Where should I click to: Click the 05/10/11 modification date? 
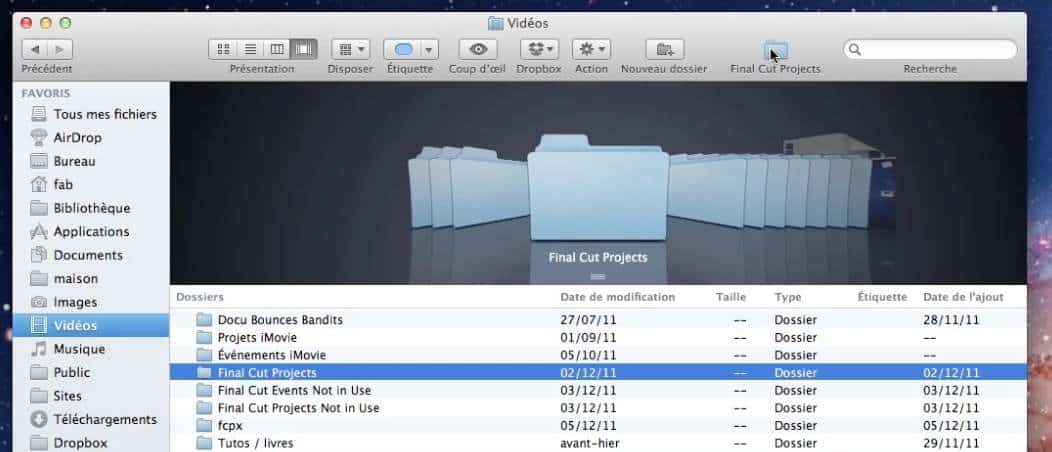pyautogui.click(x=588, y=355)
